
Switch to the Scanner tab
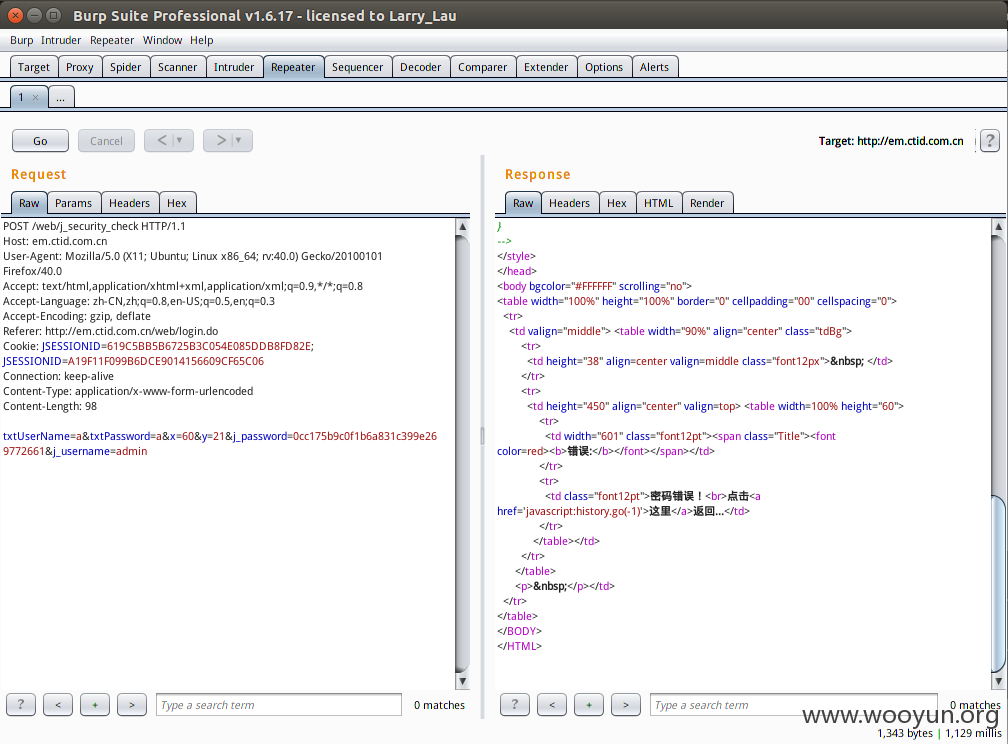177,67
